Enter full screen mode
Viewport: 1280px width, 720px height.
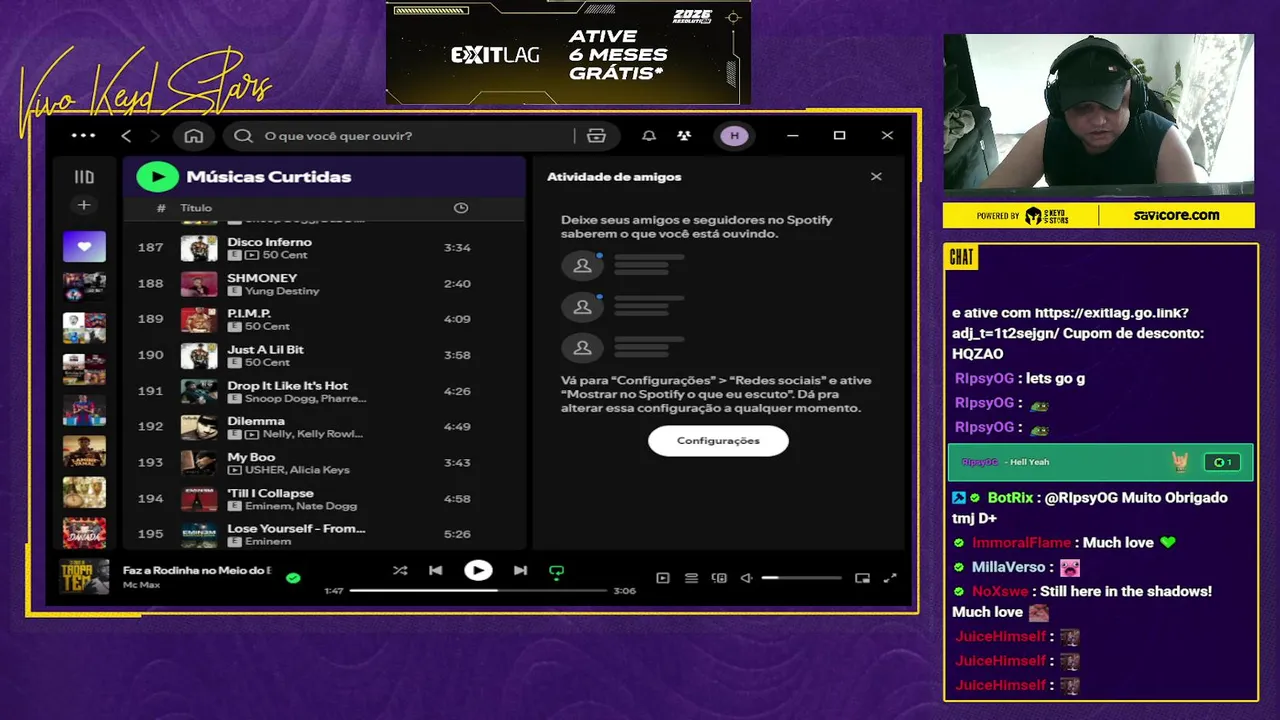click(890, 578)
